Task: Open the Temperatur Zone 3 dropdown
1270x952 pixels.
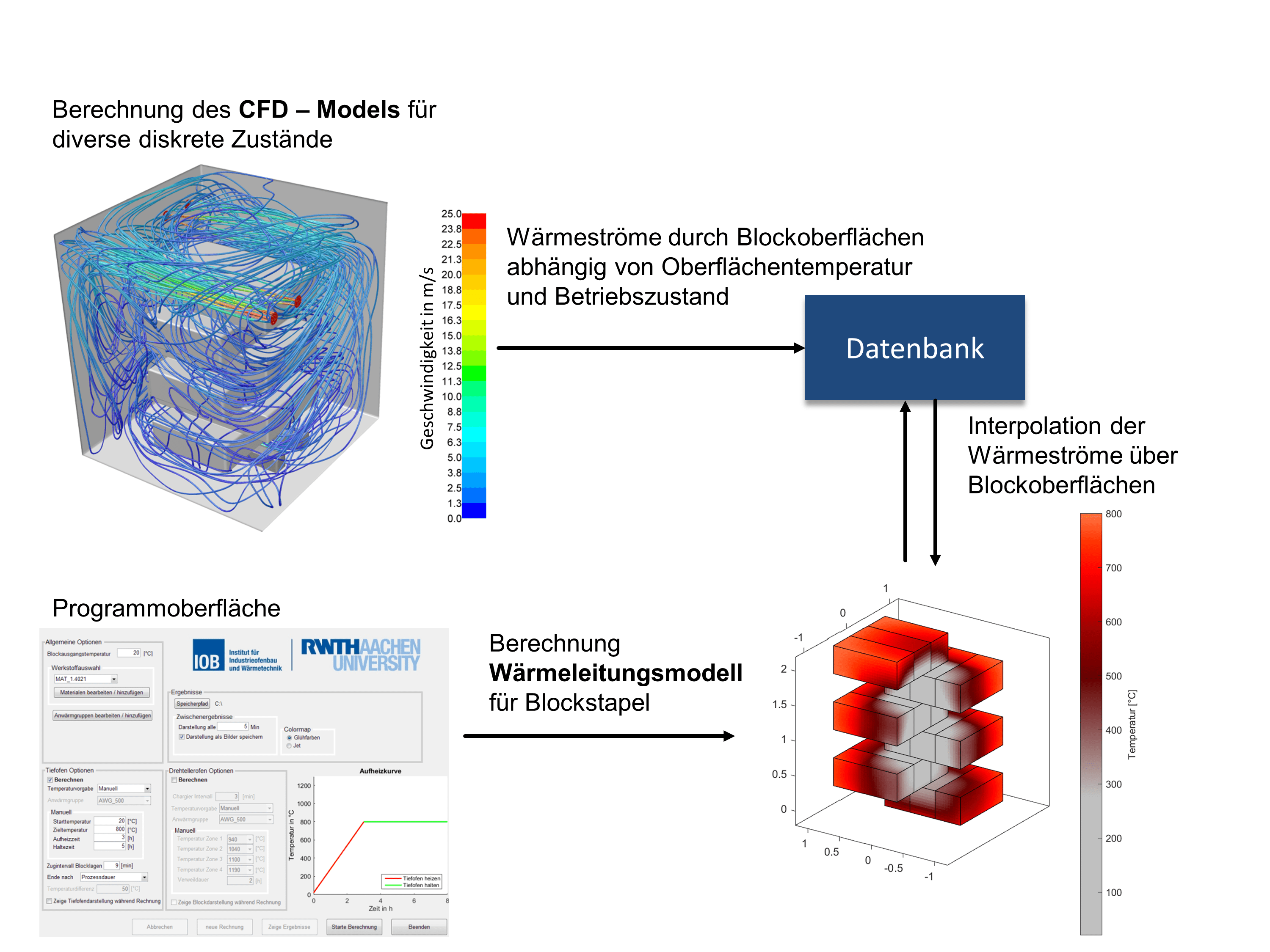Action: 240,860
